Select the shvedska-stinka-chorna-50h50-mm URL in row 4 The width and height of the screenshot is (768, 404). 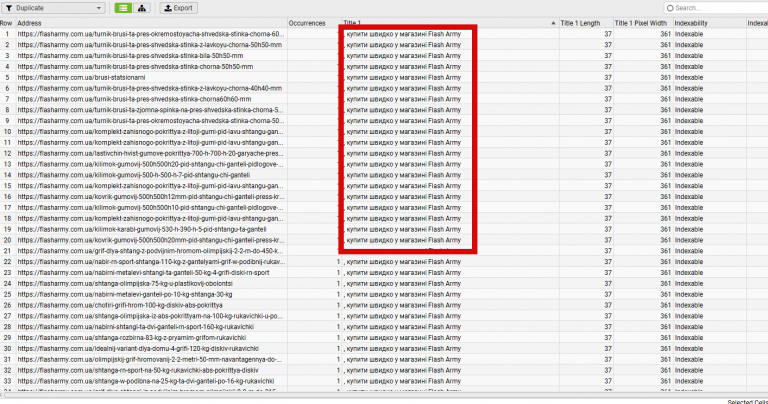tap(135, 67)
